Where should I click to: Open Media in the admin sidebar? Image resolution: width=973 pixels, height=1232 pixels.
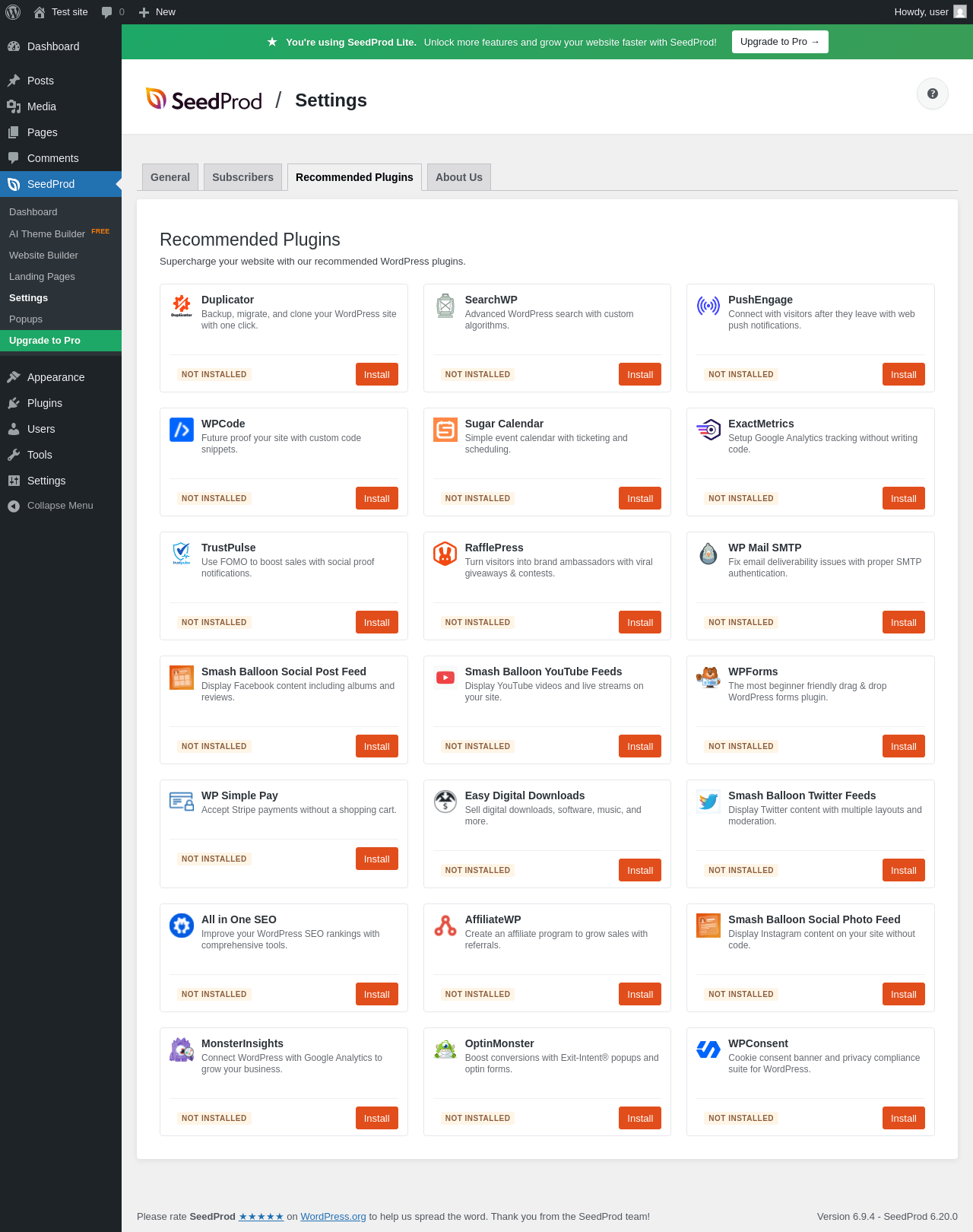click(x=61, y=106)
